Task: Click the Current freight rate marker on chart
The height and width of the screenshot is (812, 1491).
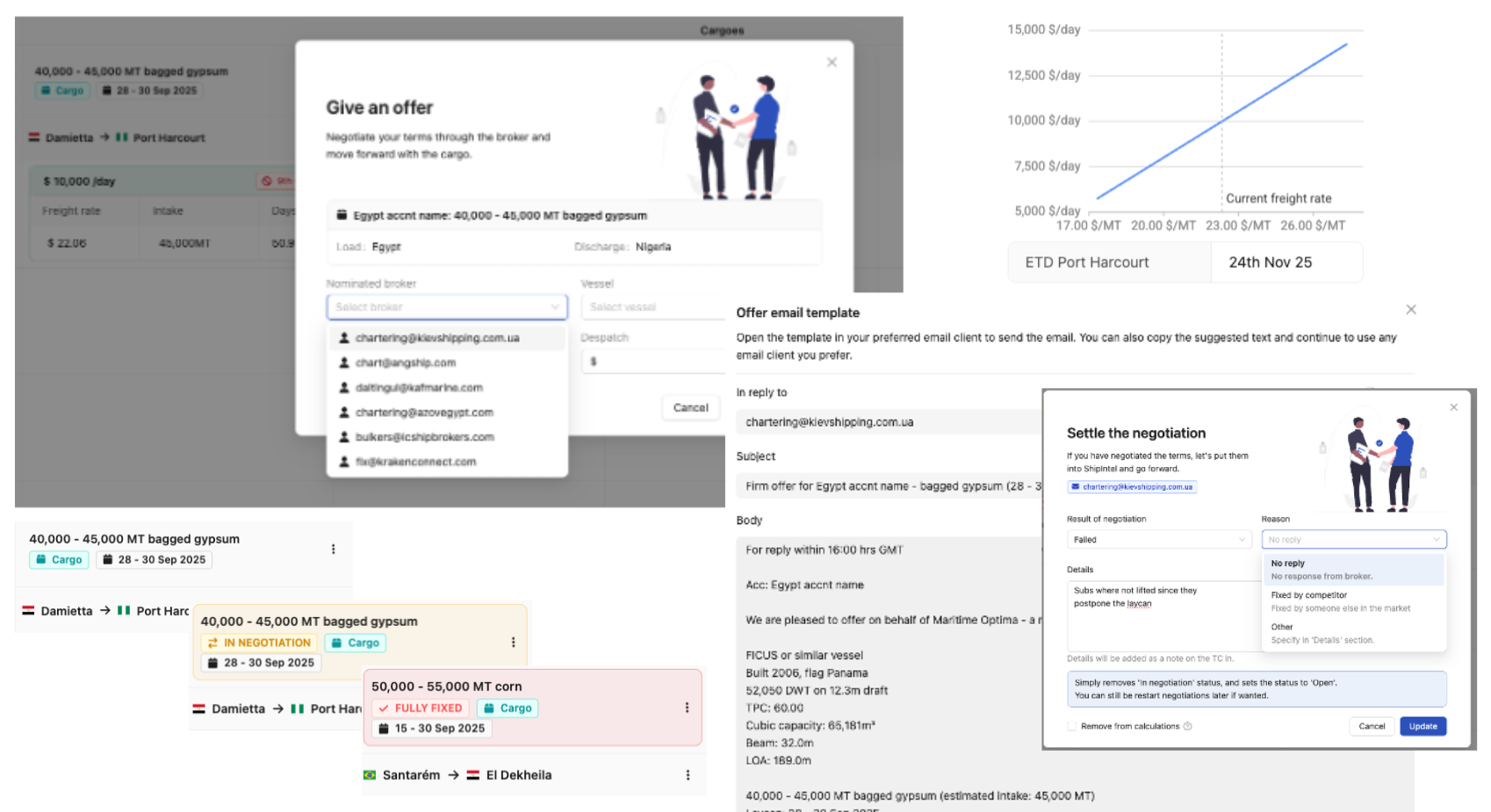Action: click(1279, 198)
